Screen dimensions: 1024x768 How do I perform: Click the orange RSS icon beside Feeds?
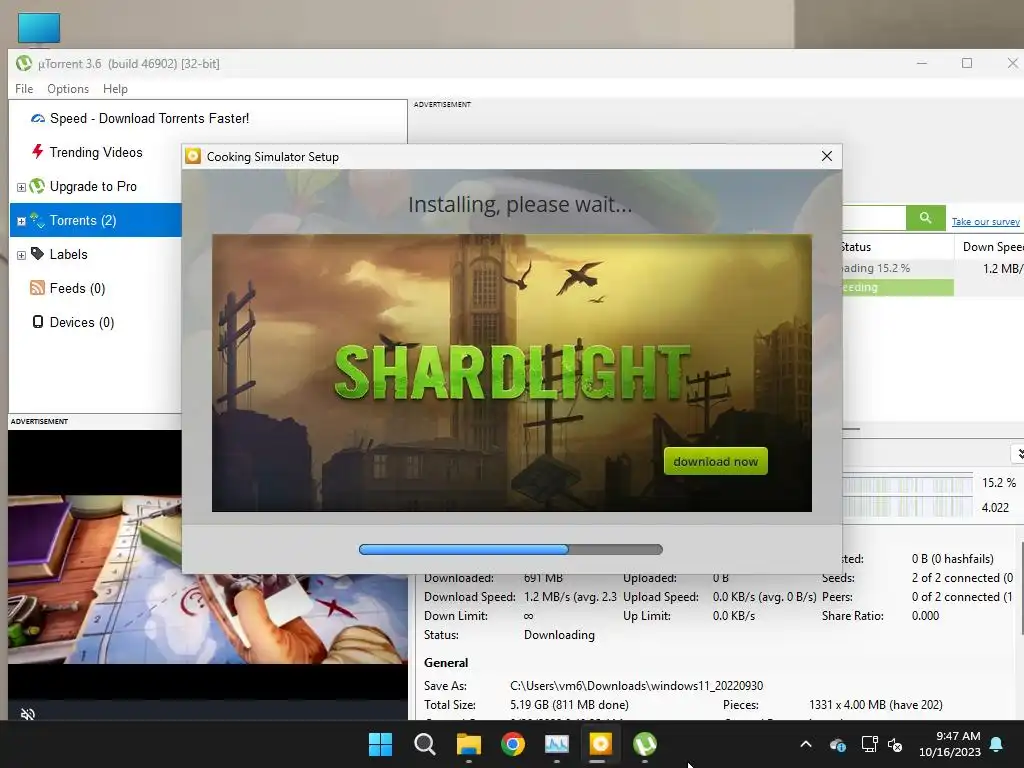(x=38, y=288)
